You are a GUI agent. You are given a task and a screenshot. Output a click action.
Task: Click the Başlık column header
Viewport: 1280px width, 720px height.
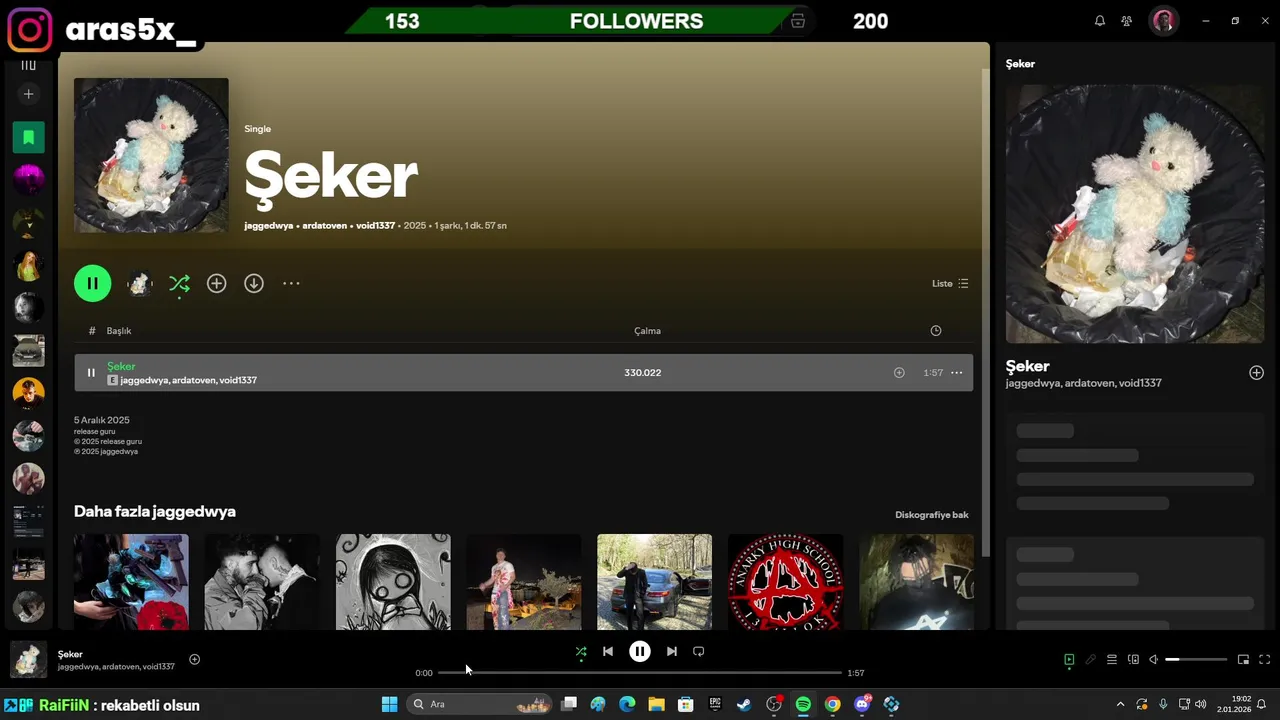pyautogui.click(x=119, y=331)
